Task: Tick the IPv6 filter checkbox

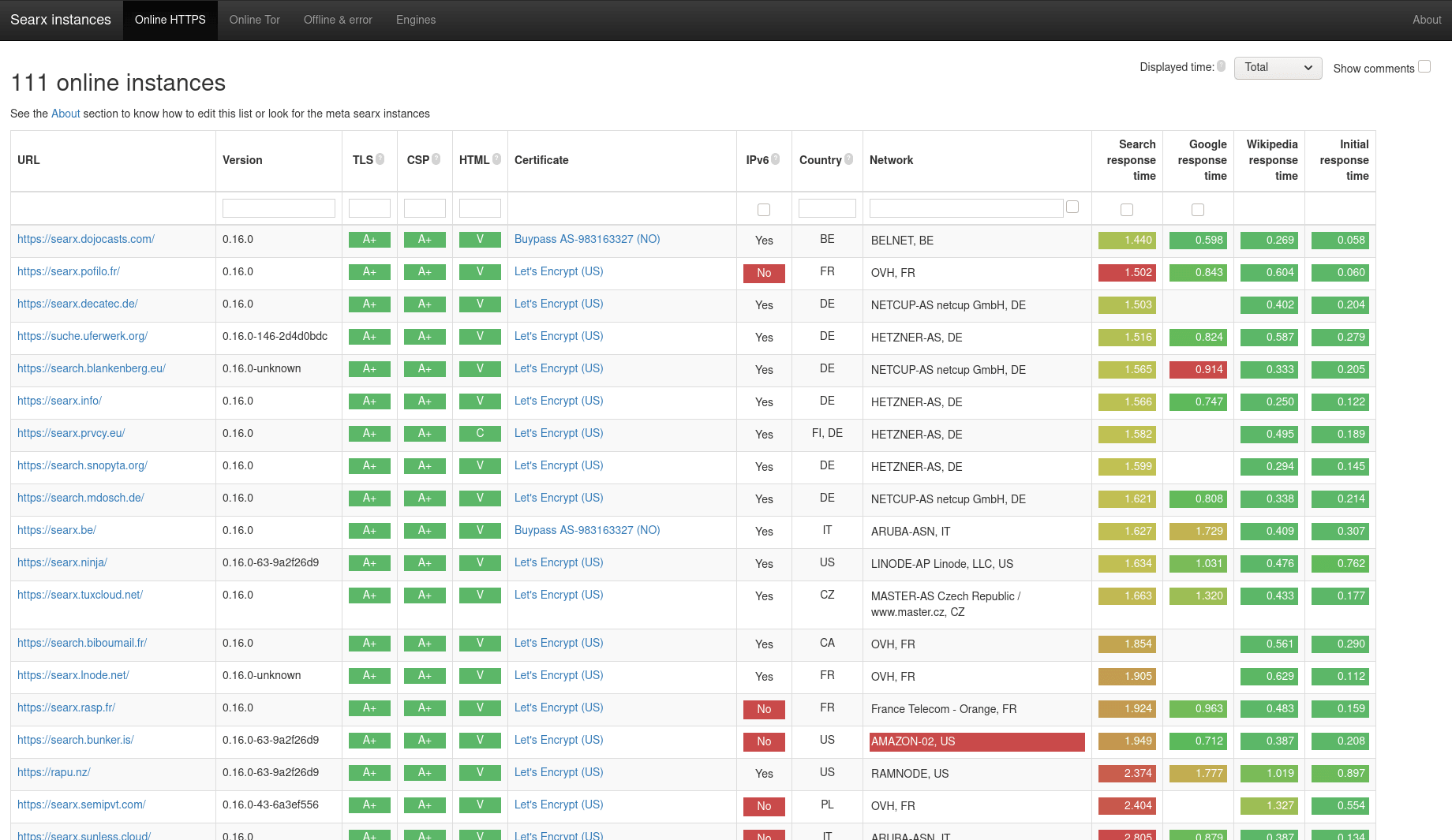Action: pyautogui.click(x=764, y=210)
